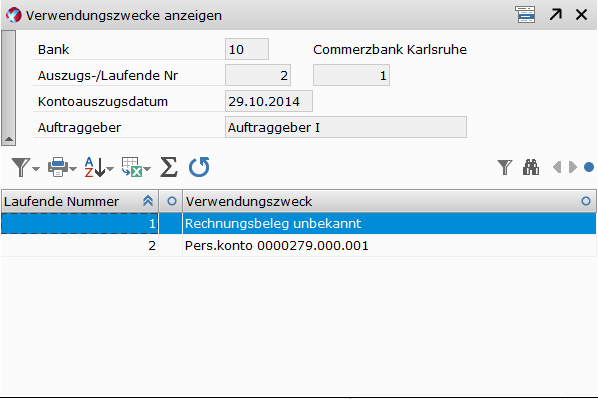Viewport: 598px width, 399px height.
Task: Close the Verwendungszwecke anzeigen window
Action: coord(581,14)
